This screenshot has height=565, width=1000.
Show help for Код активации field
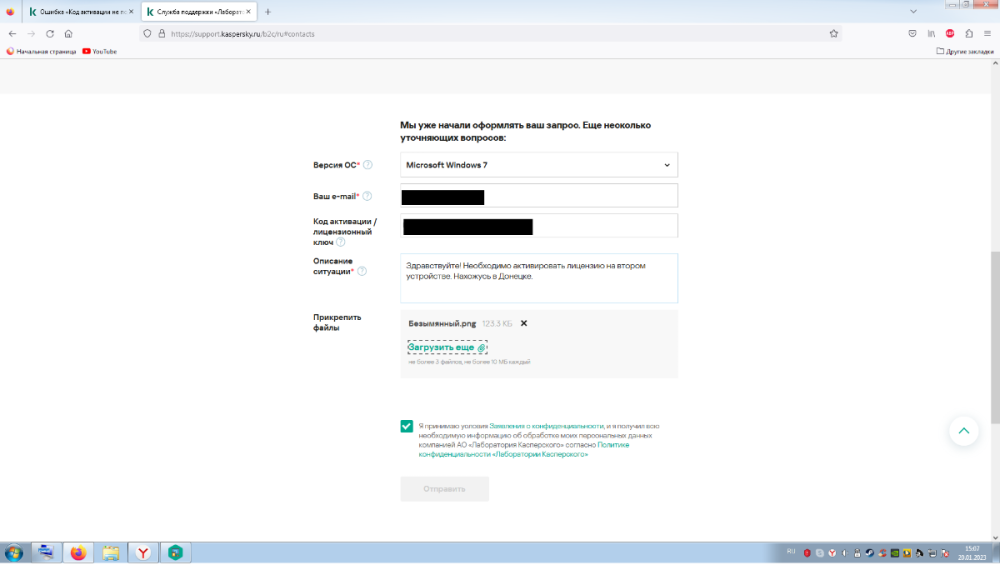tap(341, 242)
